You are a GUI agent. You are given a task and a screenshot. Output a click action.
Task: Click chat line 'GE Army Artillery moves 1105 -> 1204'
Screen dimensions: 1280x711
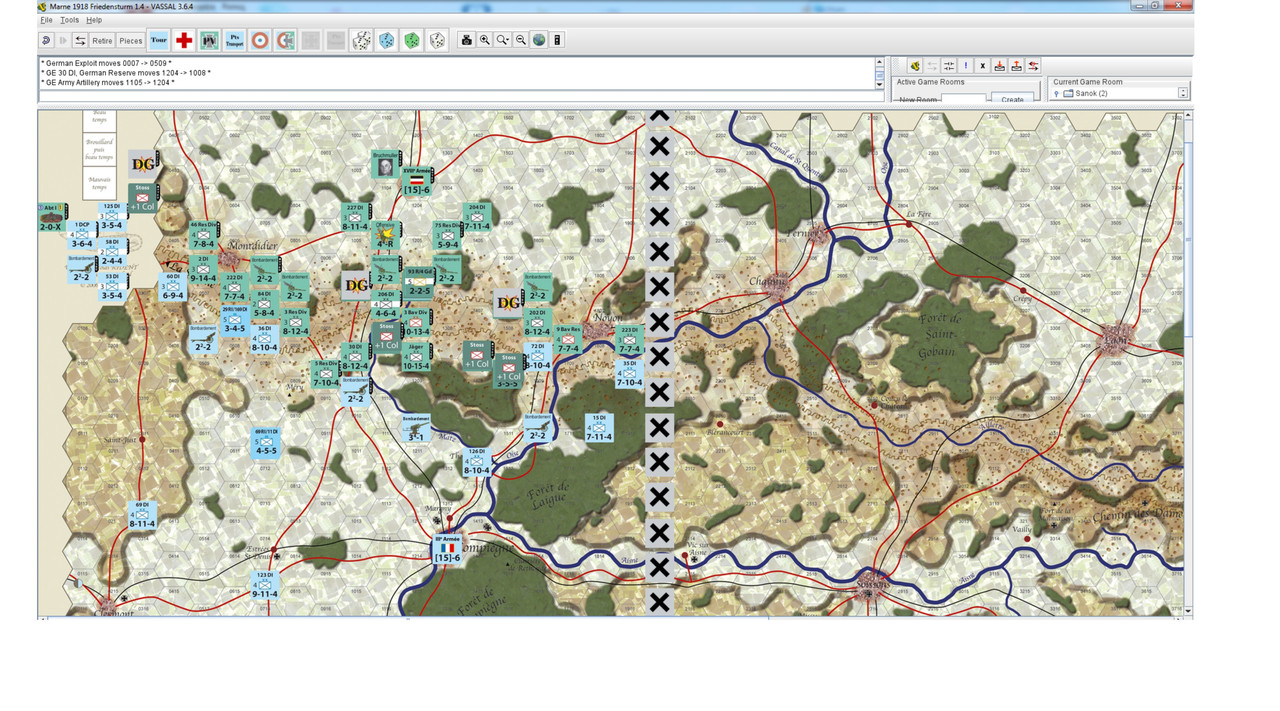[x=109, y=82]
